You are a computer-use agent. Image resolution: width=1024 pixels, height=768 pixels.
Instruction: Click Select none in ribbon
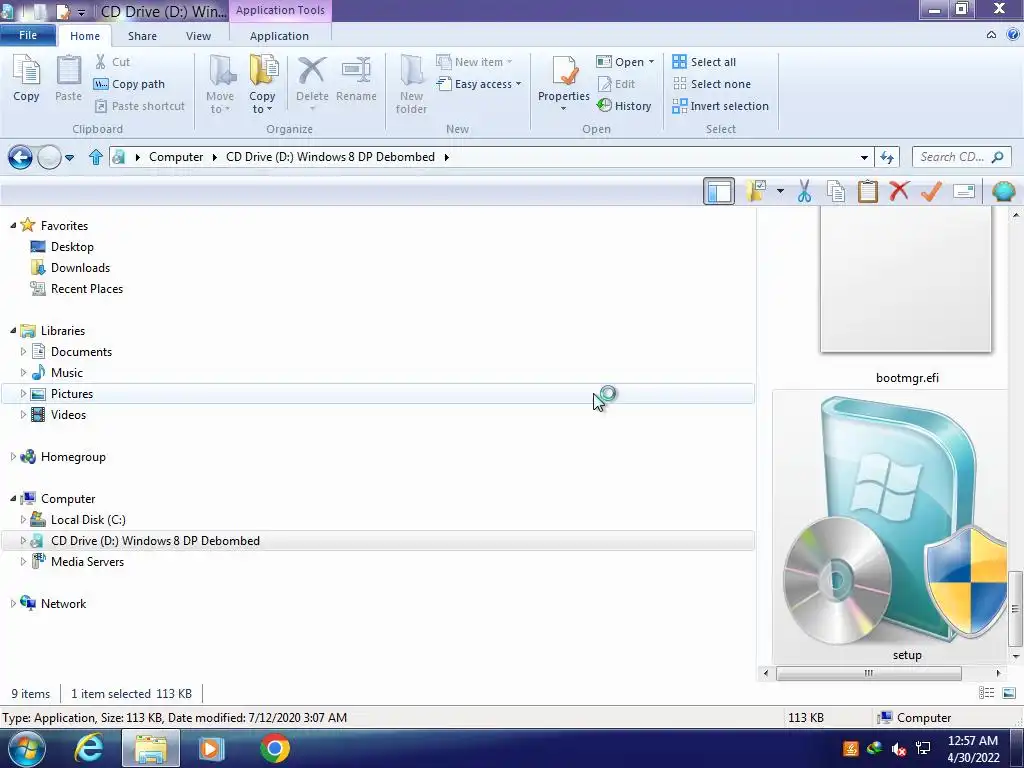tap(712, 84)
